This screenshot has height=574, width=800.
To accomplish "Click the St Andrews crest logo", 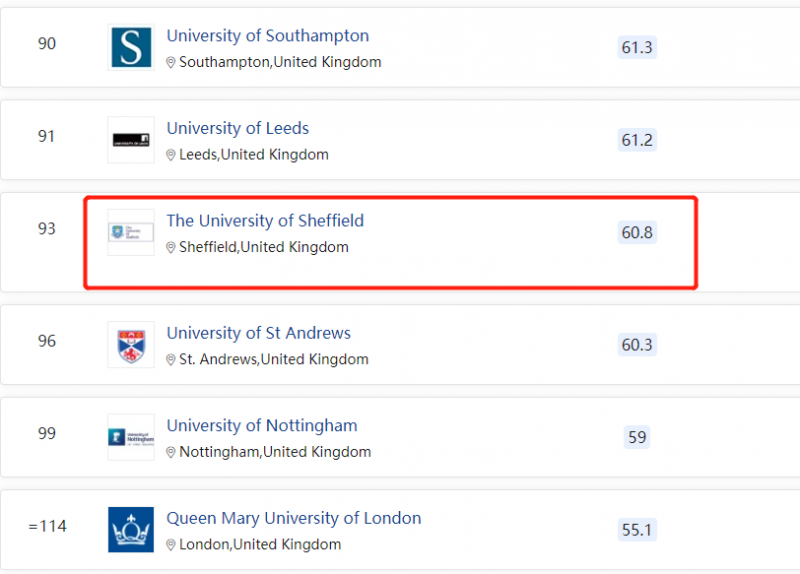I will click(x=131, y=345).
